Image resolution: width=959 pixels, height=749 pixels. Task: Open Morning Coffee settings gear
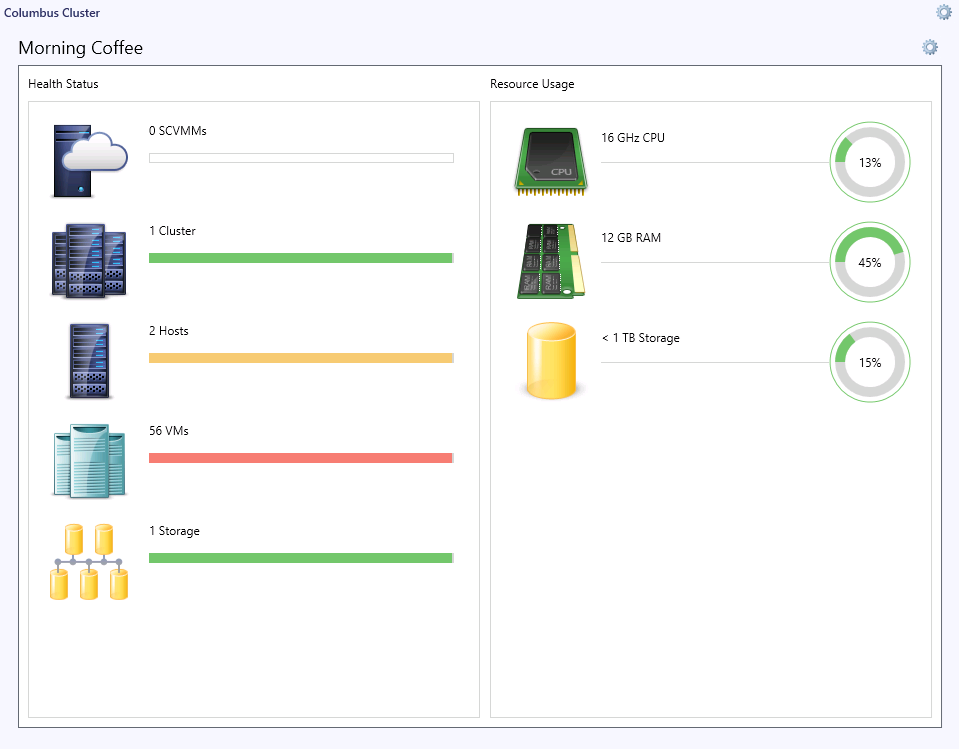coord(930,47)
